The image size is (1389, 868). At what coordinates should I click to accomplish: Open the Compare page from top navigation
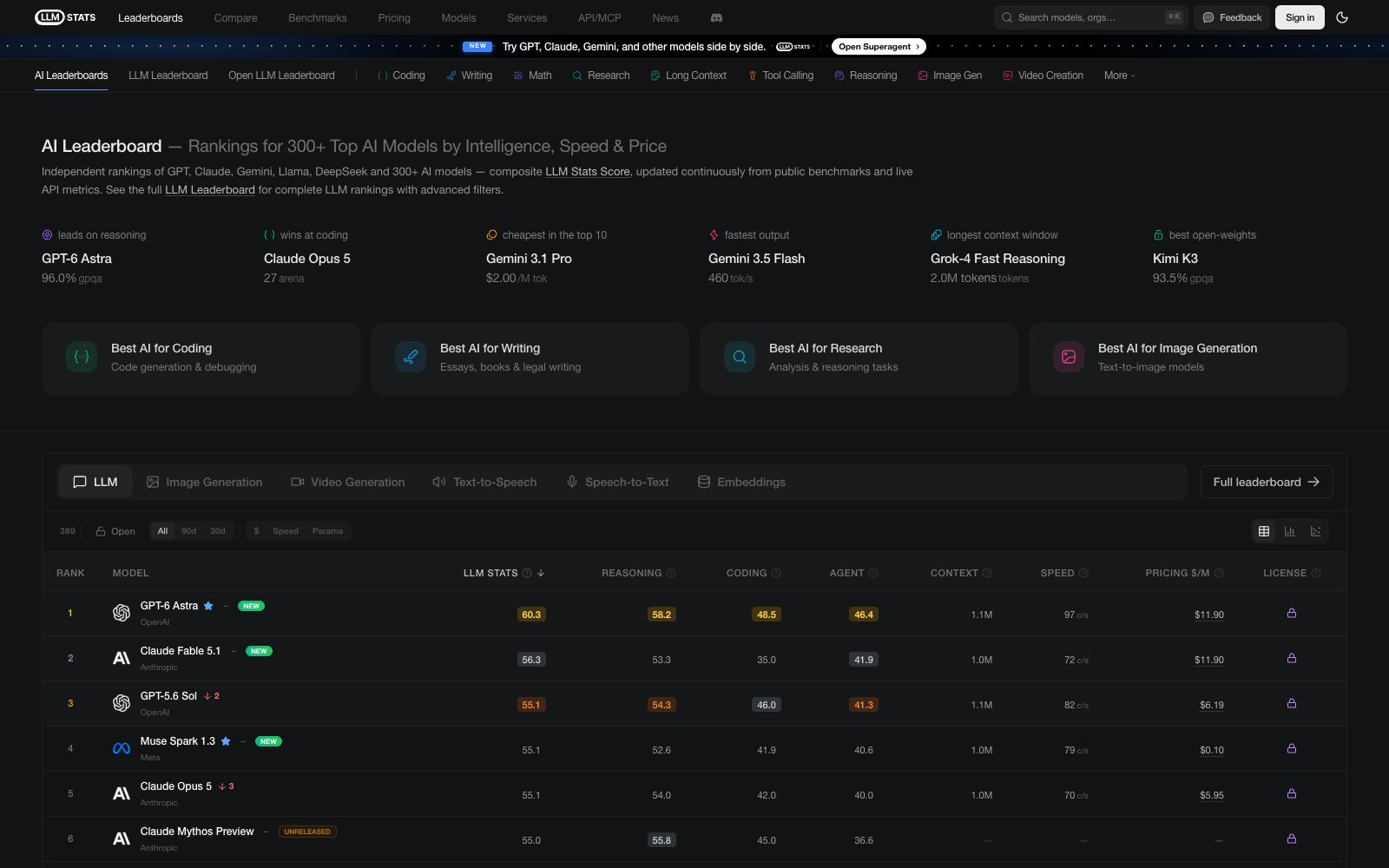(x=235, y=17)
